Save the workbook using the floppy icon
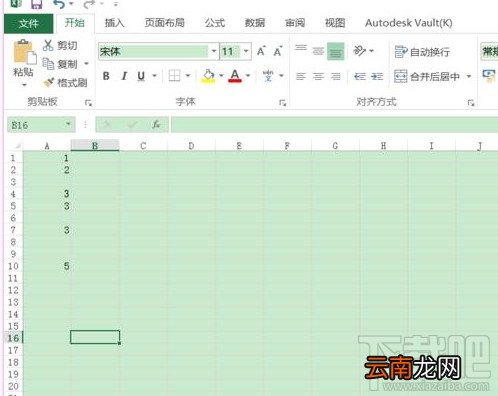 37,4
